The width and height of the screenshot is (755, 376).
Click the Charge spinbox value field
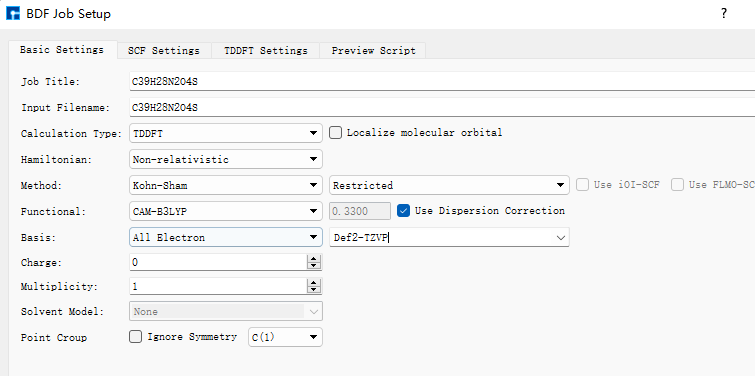[x=218, y=262]
